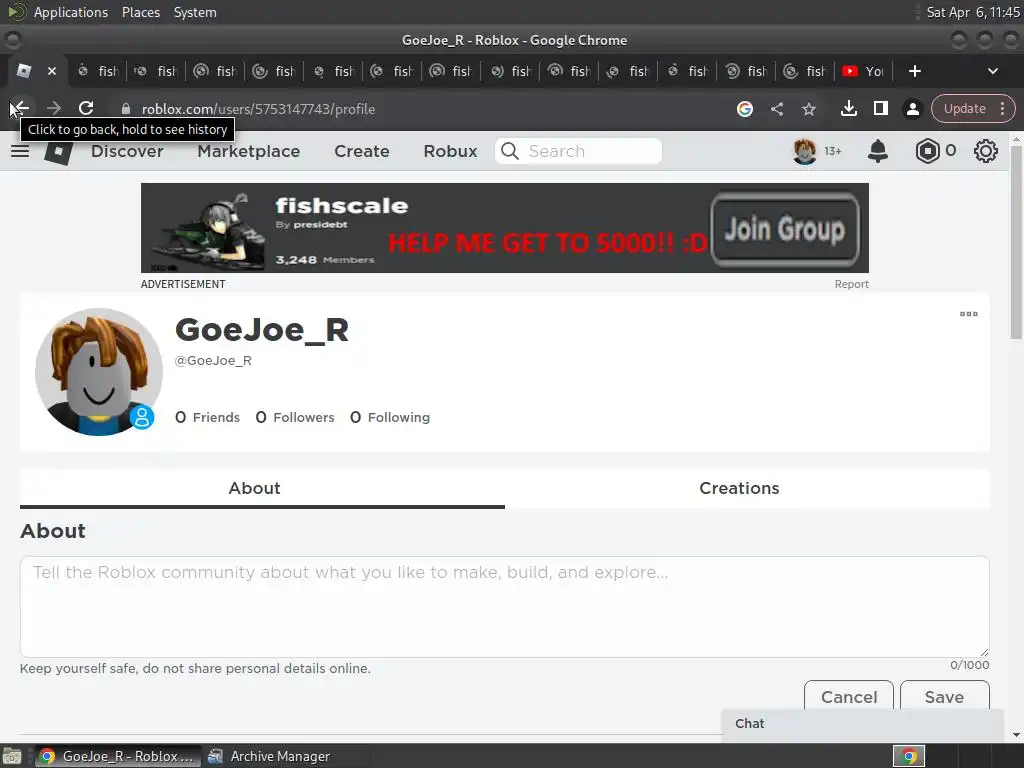Open Chrome profile avatar icon
The height and width of the screenshot is (768, 1024).
pyautogui.click(x=912, y=109)
